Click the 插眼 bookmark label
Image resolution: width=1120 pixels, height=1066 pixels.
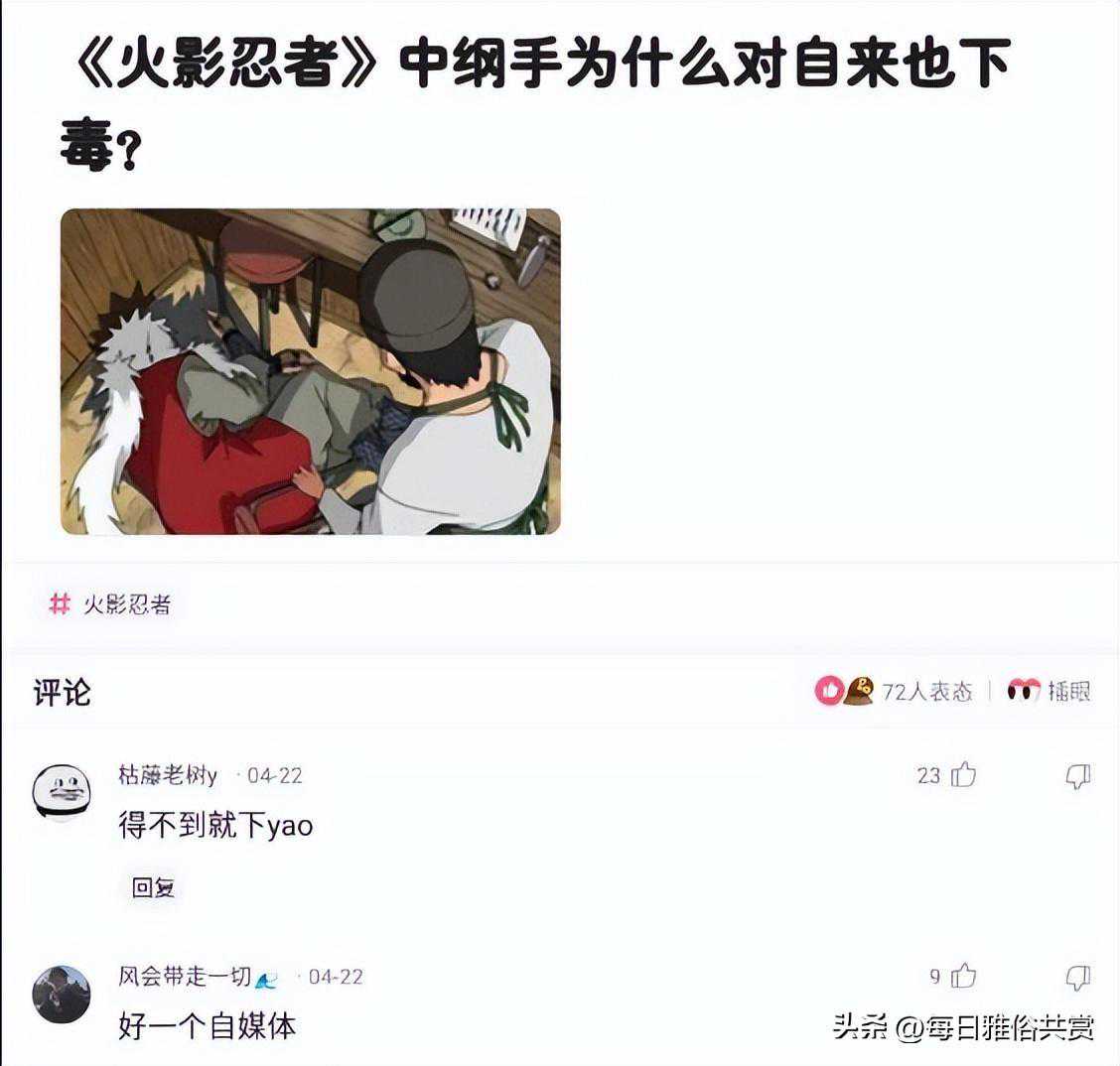point(1068,691)
